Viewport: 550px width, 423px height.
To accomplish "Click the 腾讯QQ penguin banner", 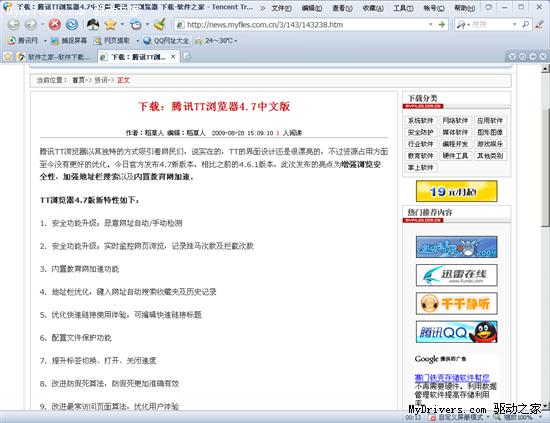I will (x=456, y=332).
